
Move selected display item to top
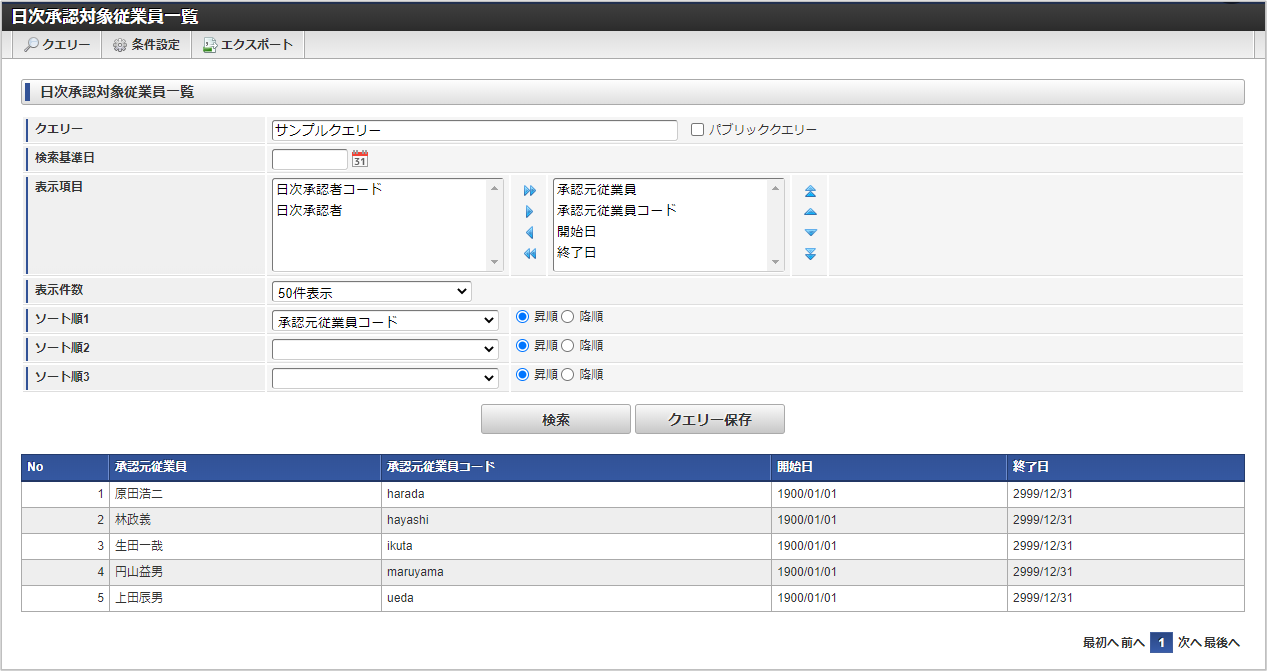click(x=810, y=191)
